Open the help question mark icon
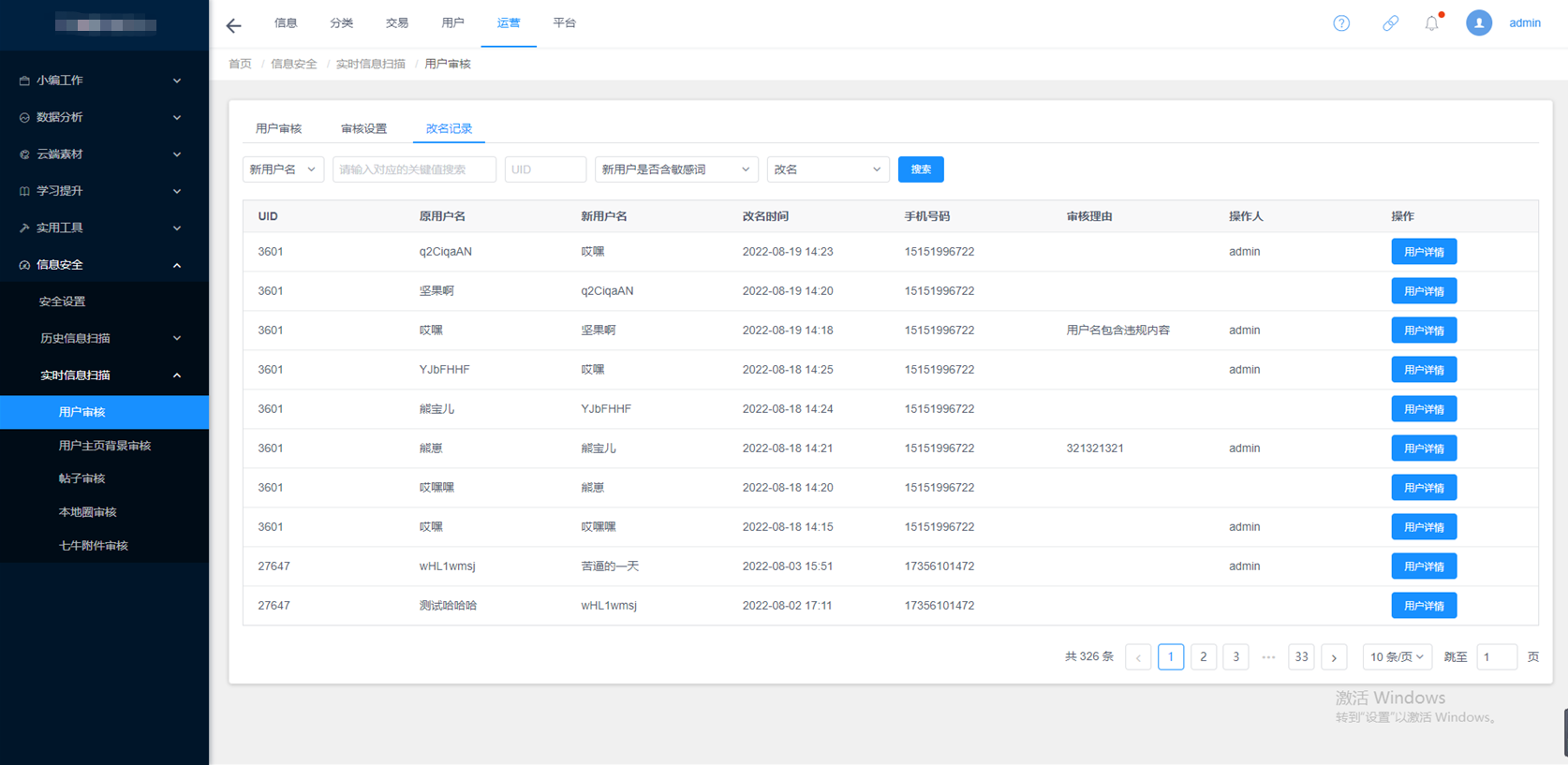The width and height of the screenshot is (1568, 765). (1341, 23)
